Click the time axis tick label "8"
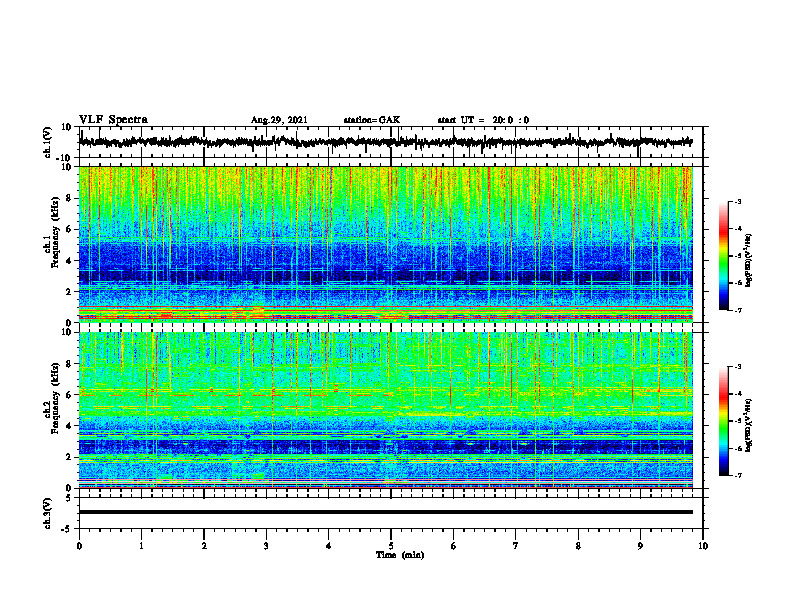This screenshot has height=612, width=792. [578, 546]
